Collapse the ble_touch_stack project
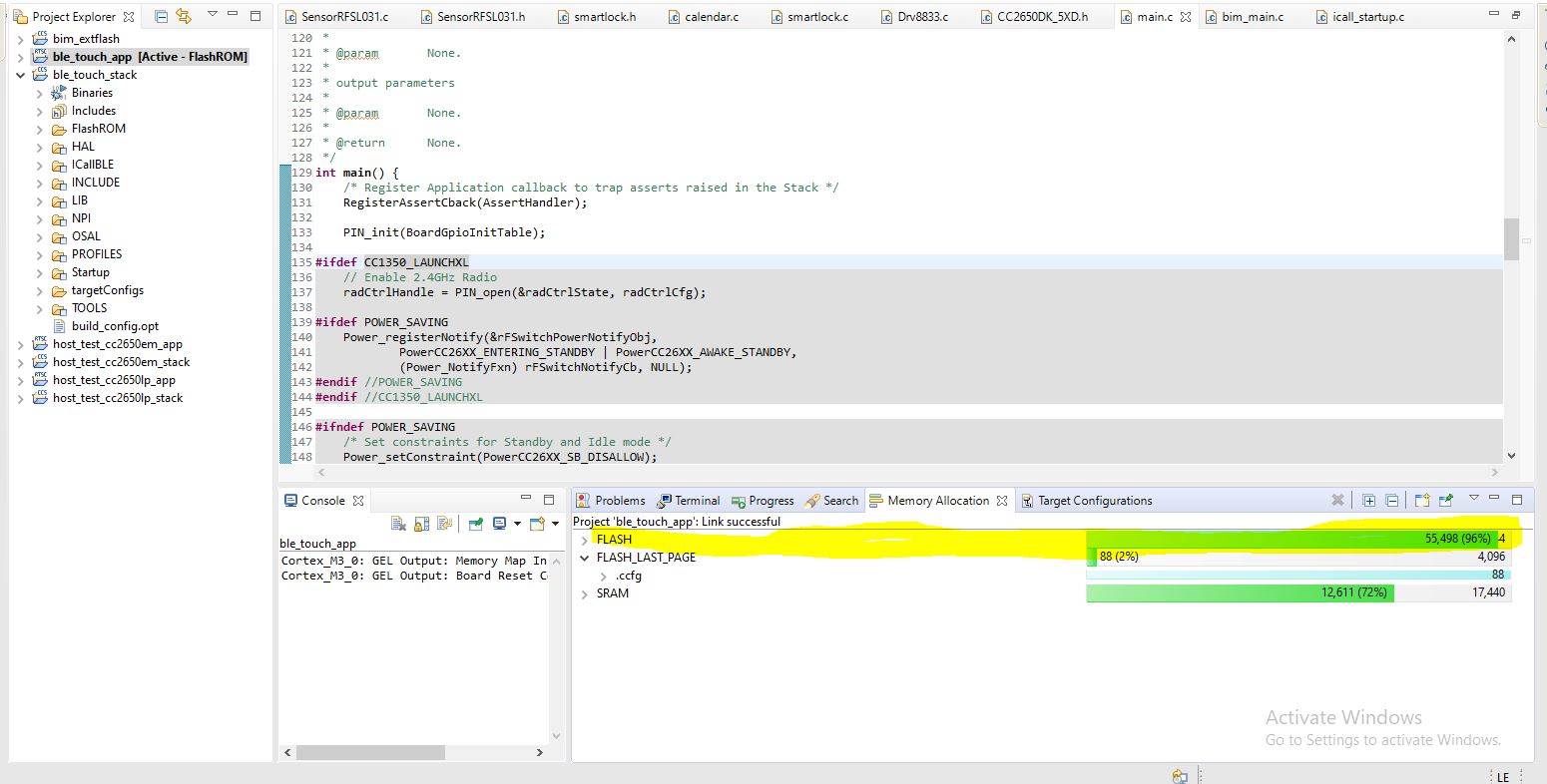This screenshot has width=1547, height=784. [x=20, y=75]
